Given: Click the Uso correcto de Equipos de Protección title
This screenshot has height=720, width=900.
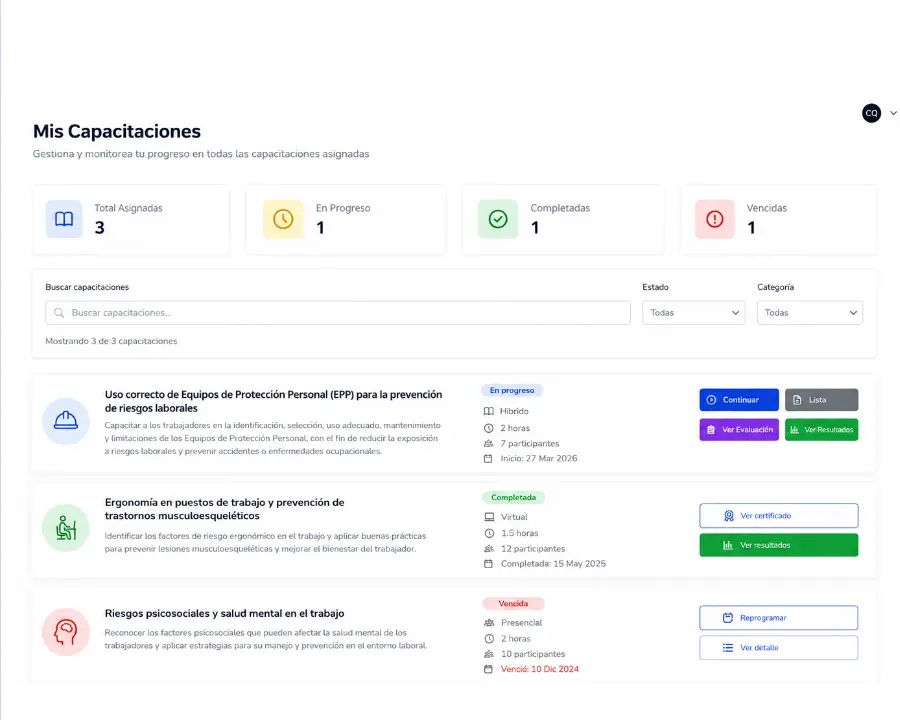Looking at the screenshot, I should (x=273, y=401).
